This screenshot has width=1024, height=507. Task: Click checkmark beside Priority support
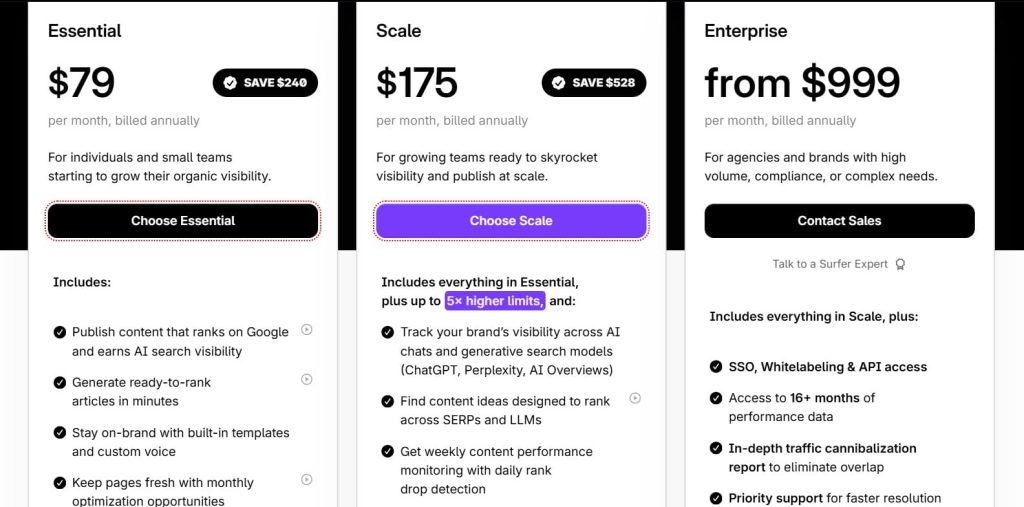(716, 498)
